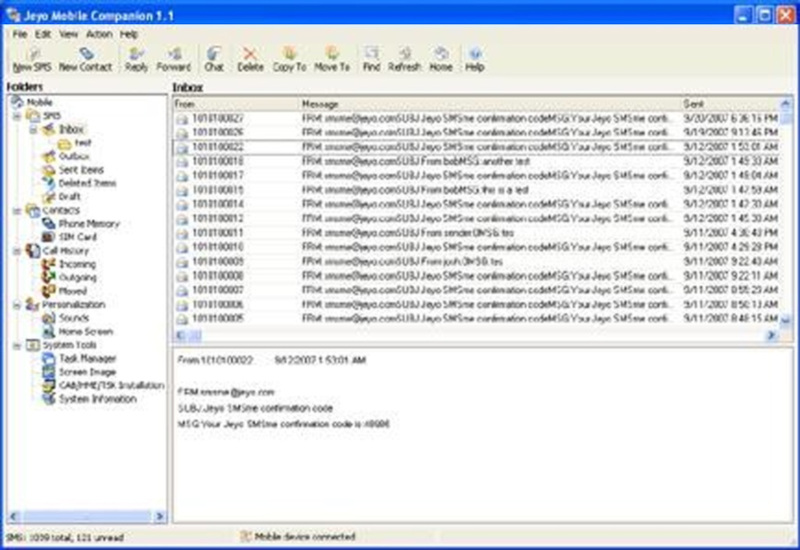Sort messages by Message column header

[490, 104]
